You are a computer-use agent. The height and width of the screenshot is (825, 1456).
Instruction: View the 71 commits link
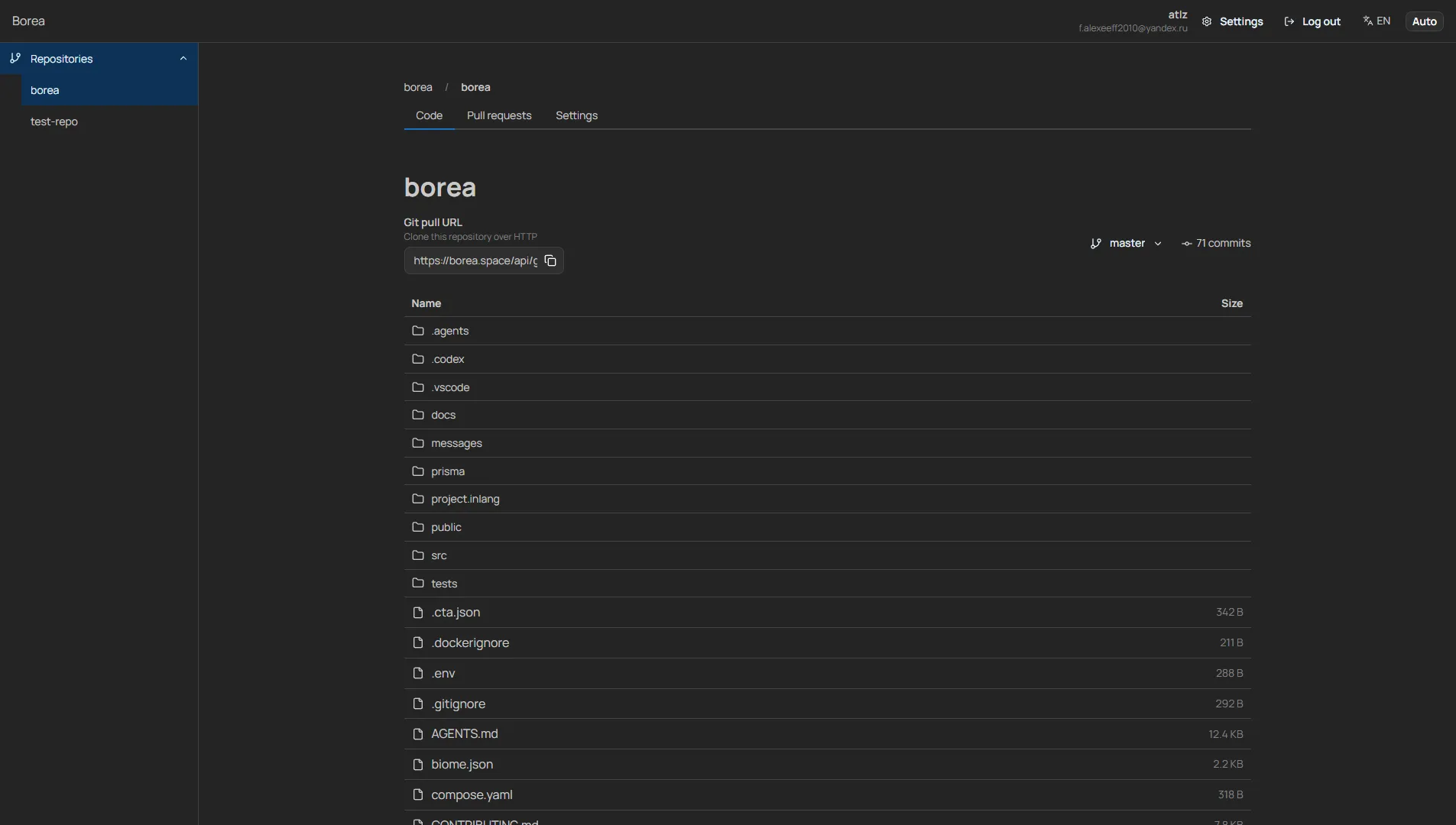click(x=1216, y=244)
